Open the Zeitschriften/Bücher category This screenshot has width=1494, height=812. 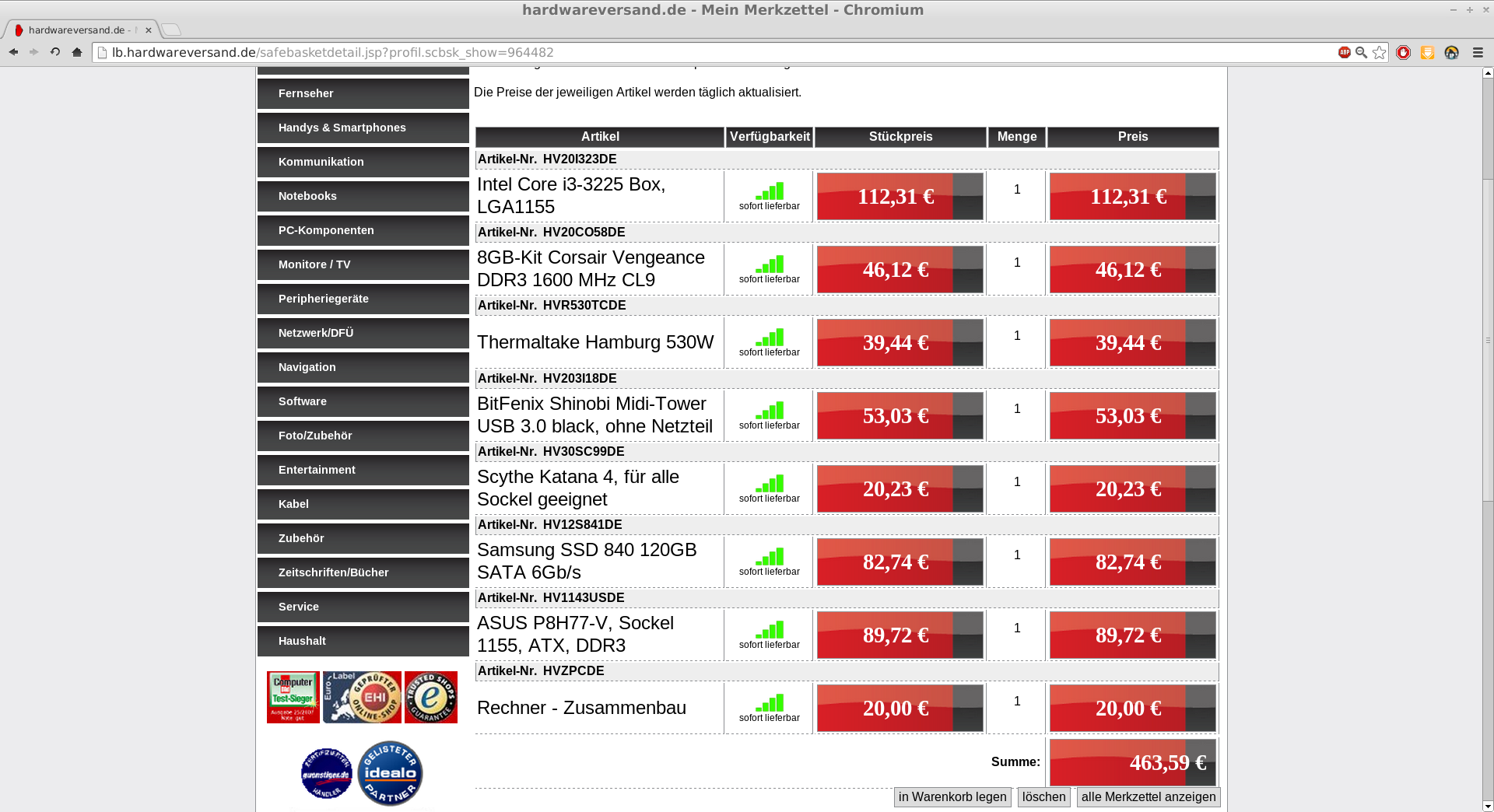tap(363, 572)
